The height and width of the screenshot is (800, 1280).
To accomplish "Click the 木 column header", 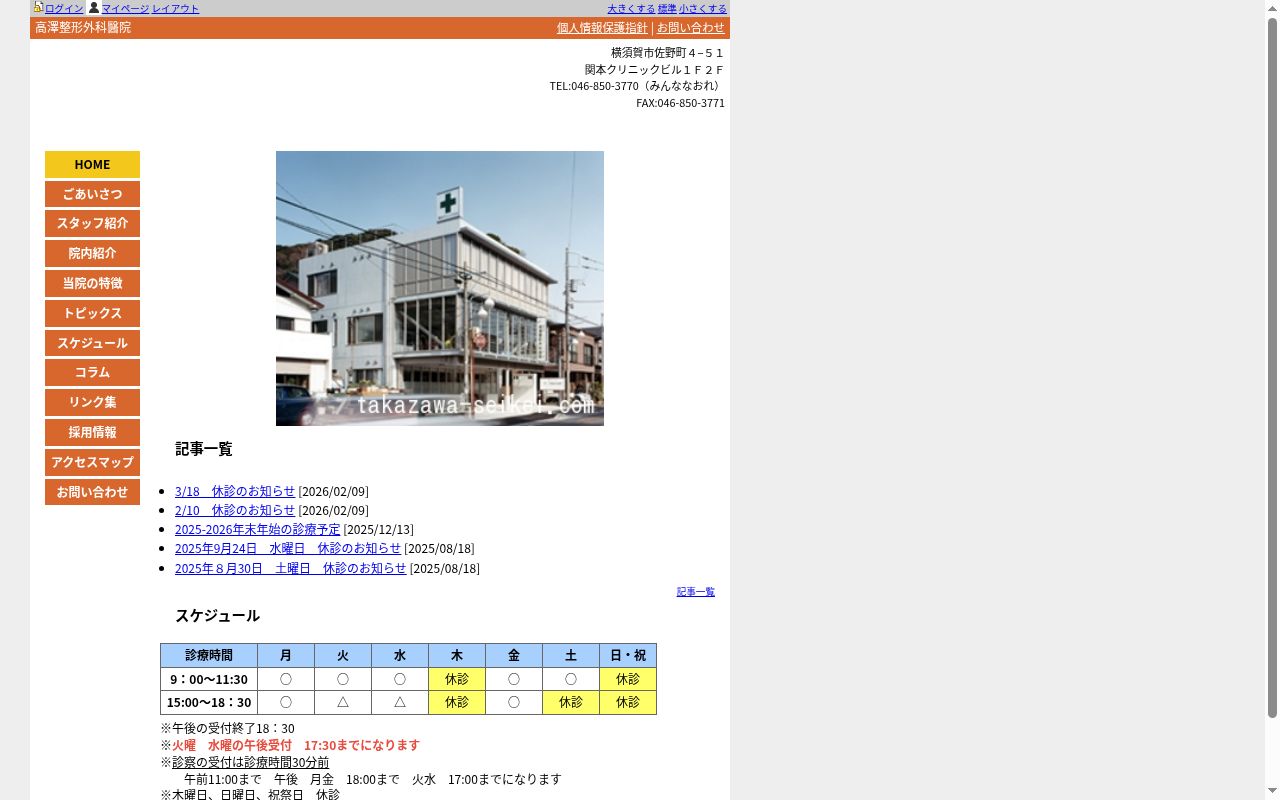I will 457,656.
